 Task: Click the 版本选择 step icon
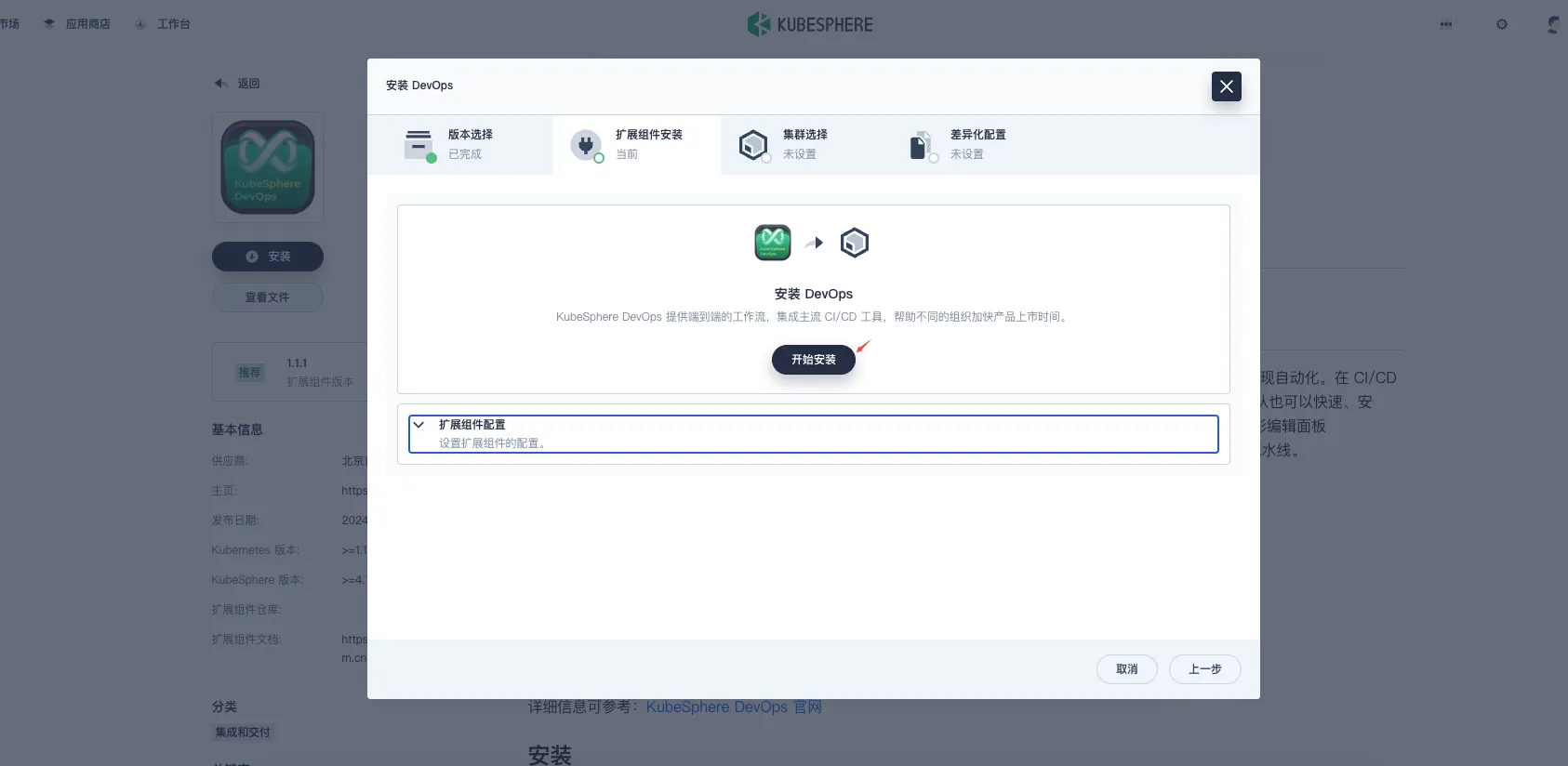[419, 145]
